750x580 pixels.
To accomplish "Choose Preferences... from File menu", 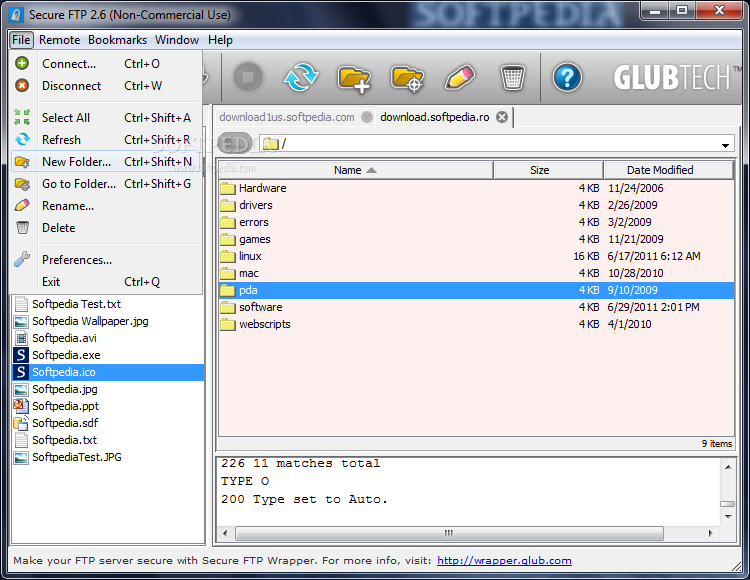I will 105,260.
